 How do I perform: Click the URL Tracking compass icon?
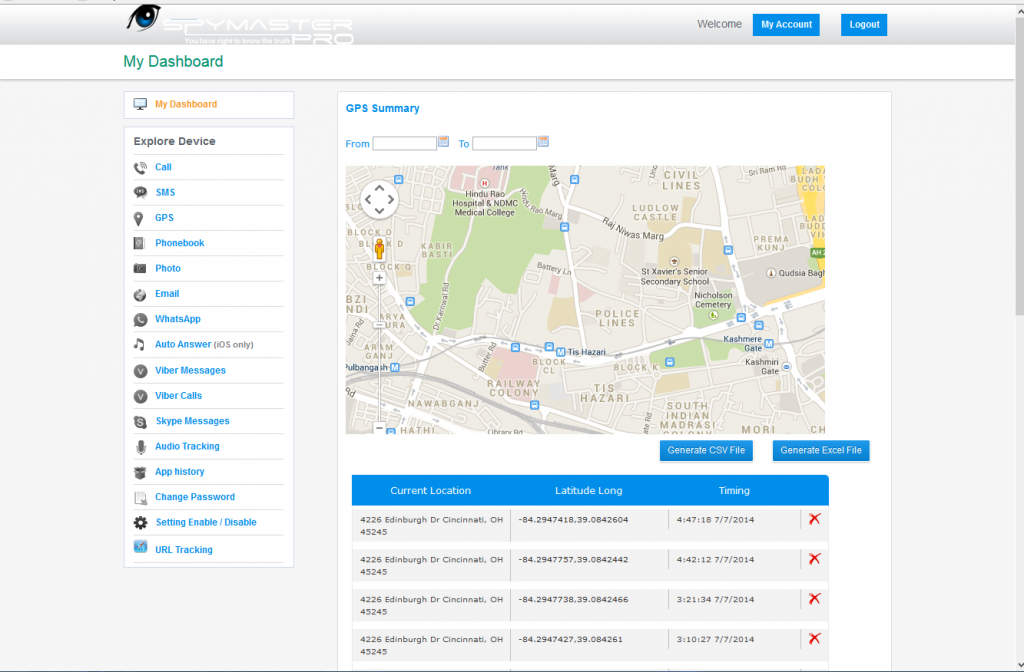pyautogui.click(x=140, y=547)
